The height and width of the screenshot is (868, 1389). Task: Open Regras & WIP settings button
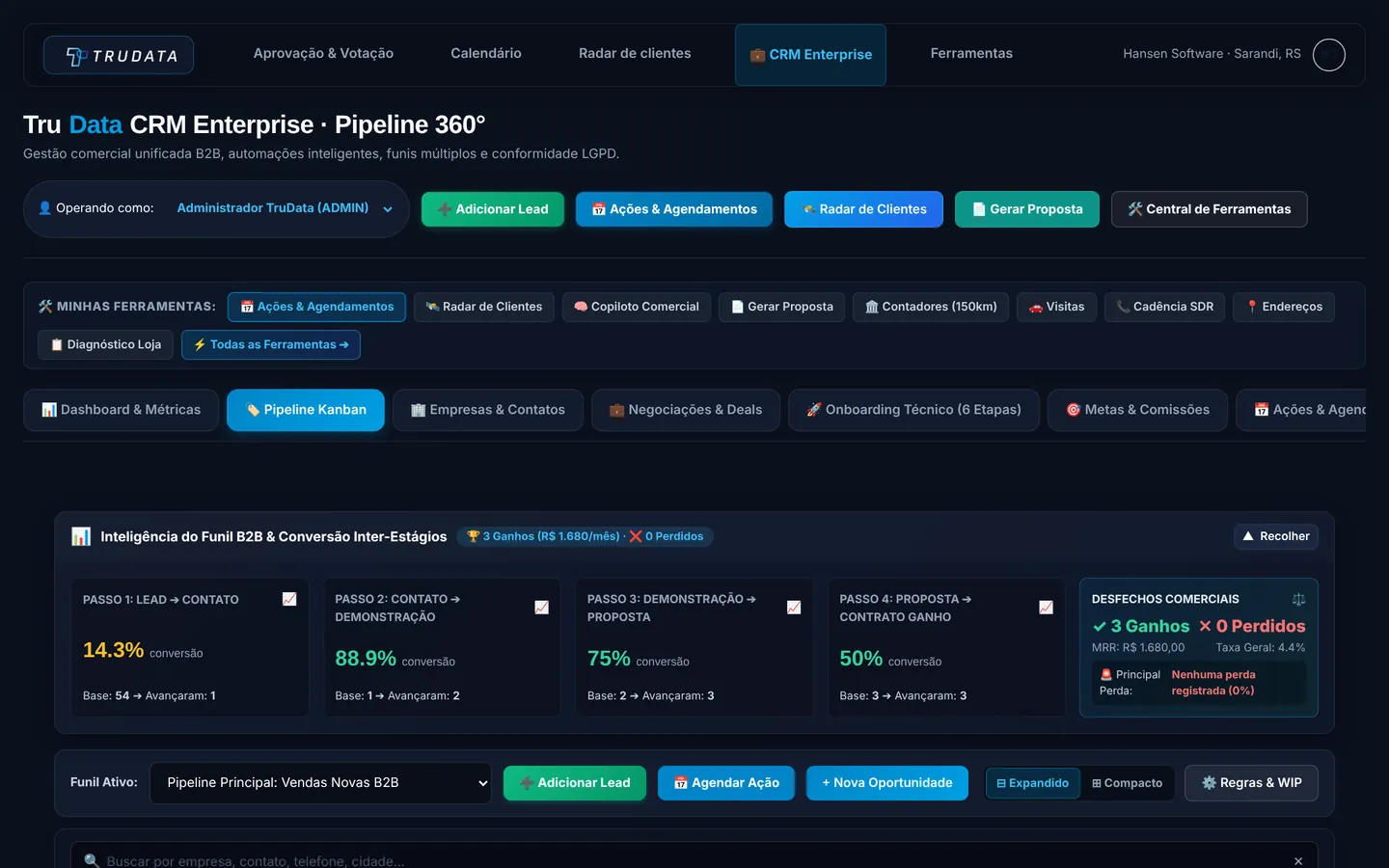[1251, 783]
